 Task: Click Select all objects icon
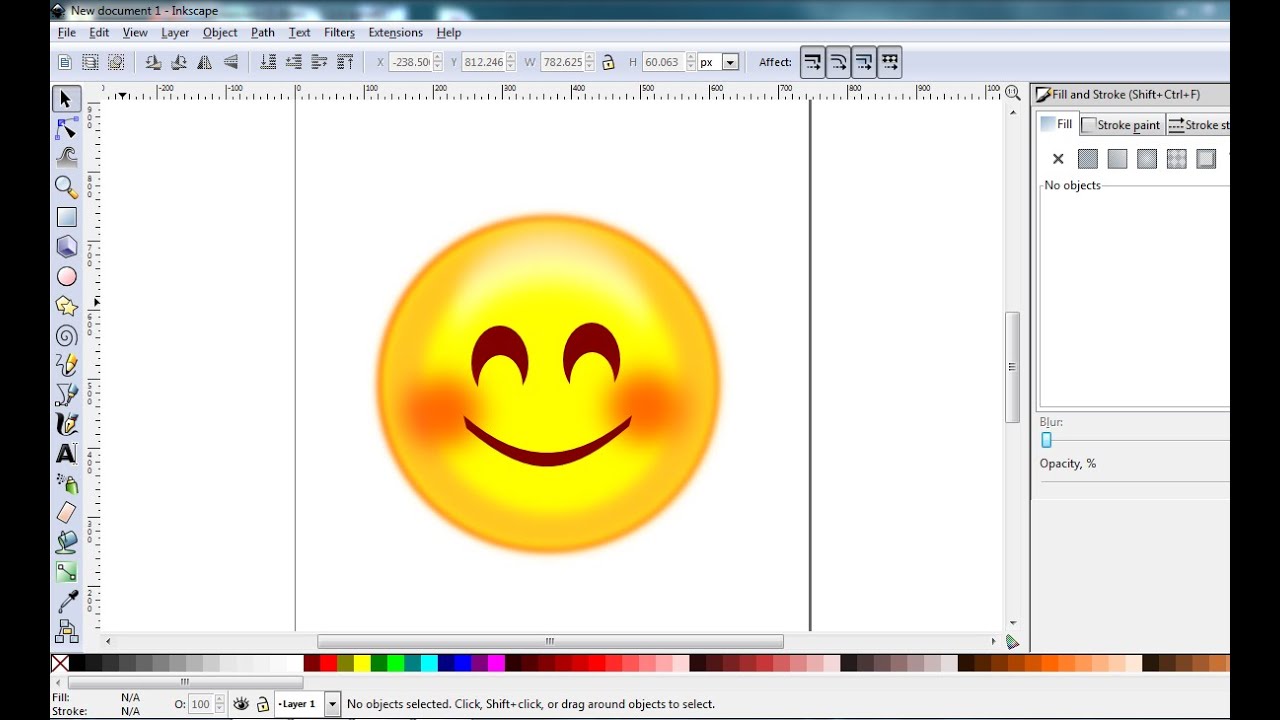click(x=65, y=62)
